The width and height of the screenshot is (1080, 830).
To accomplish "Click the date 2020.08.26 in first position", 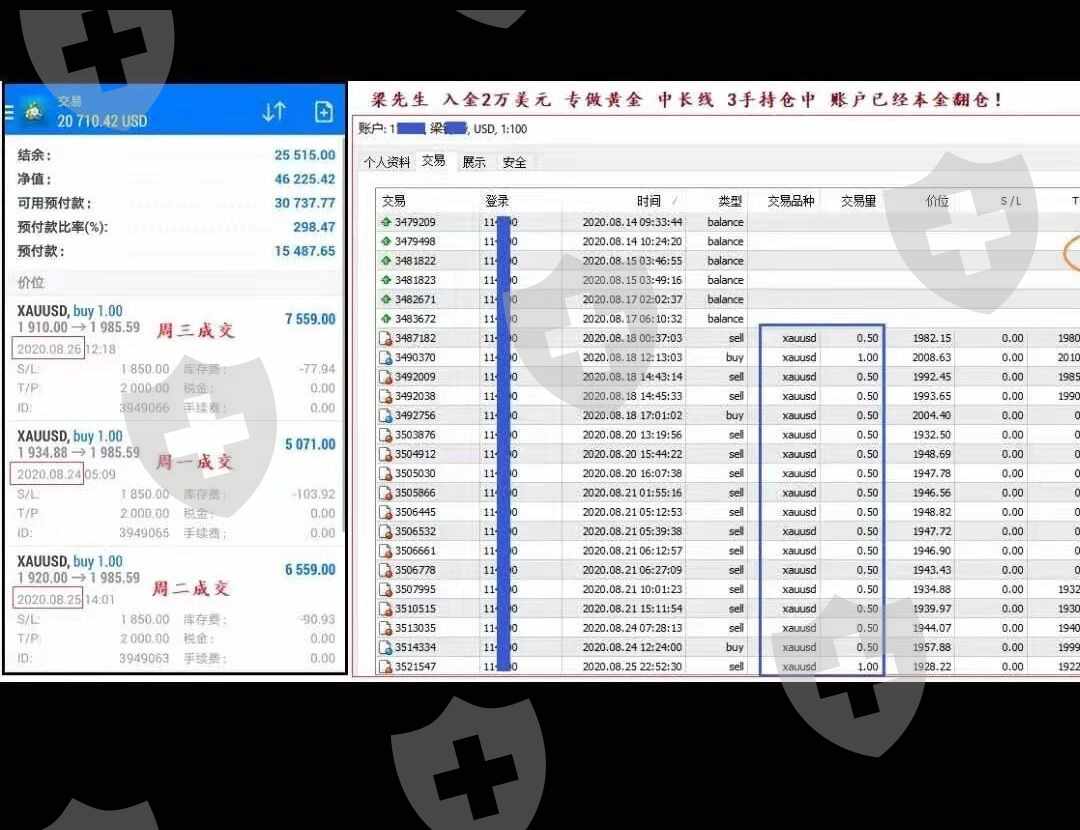I will 48,349.
